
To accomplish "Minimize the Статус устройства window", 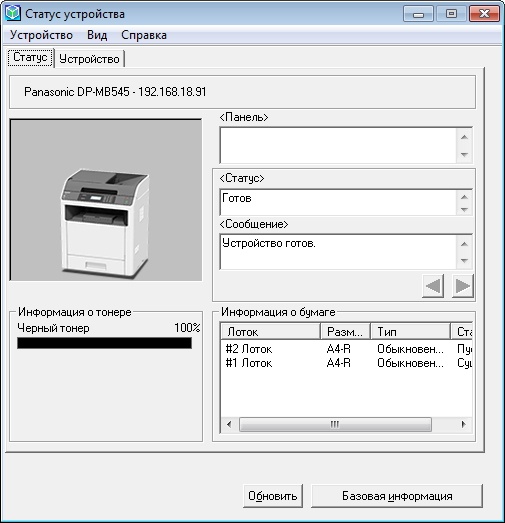I will (x=418, y=14).
